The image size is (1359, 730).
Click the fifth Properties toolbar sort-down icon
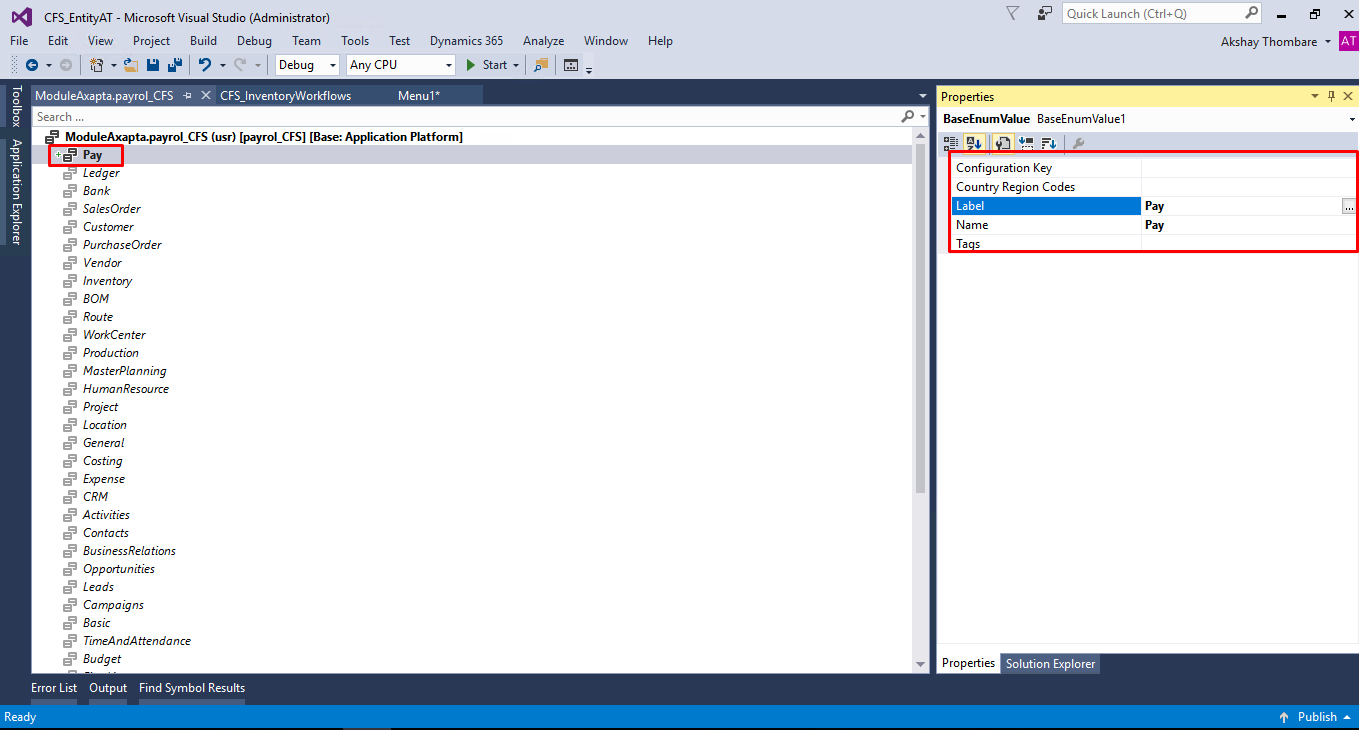click(x=1049, y=143)
